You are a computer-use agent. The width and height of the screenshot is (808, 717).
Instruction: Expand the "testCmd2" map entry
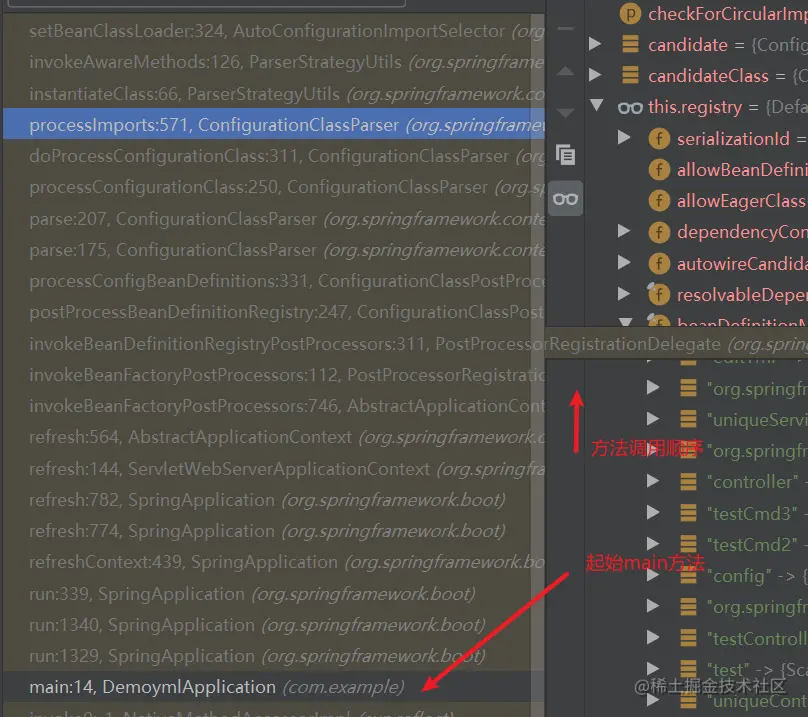[653, 543]
